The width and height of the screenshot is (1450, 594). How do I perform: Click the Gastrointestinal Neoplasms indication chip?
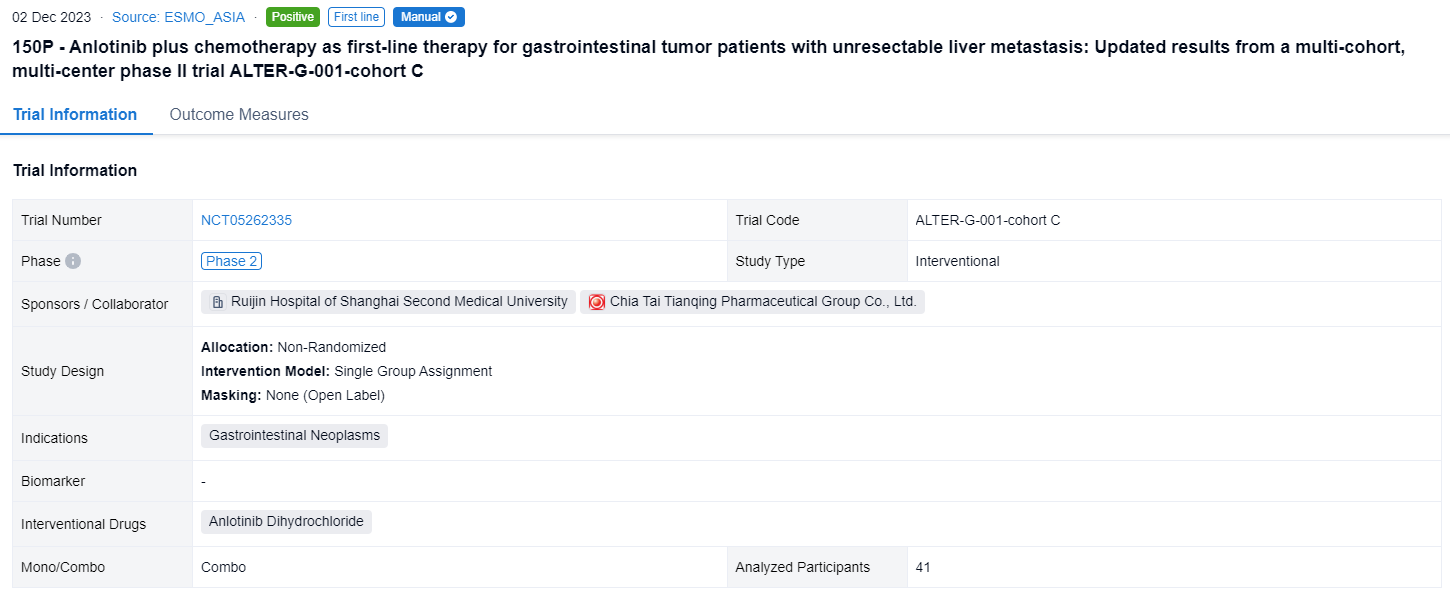294,436
